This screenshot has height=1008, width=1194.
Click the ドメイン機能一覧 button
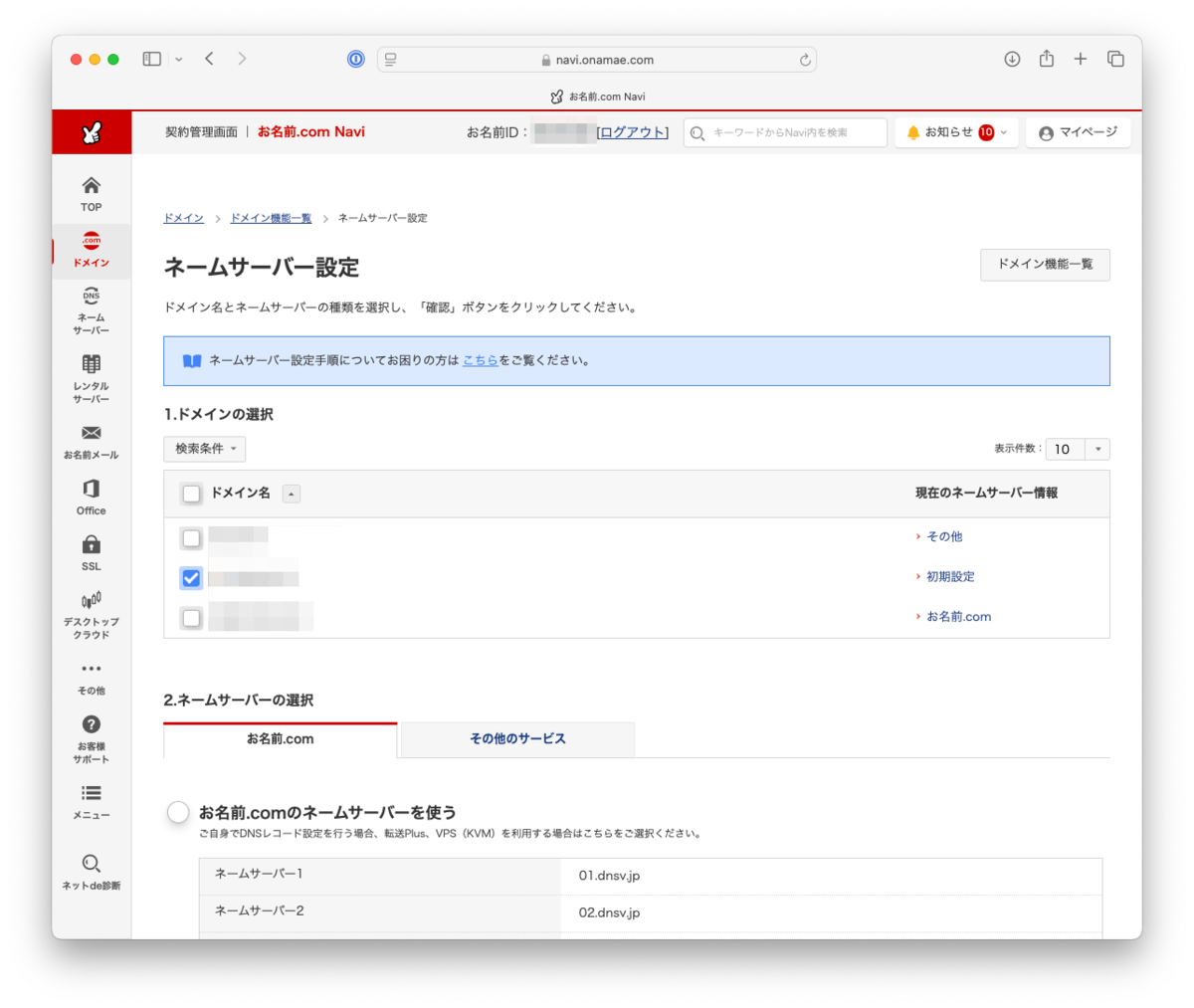point(1045,265)
